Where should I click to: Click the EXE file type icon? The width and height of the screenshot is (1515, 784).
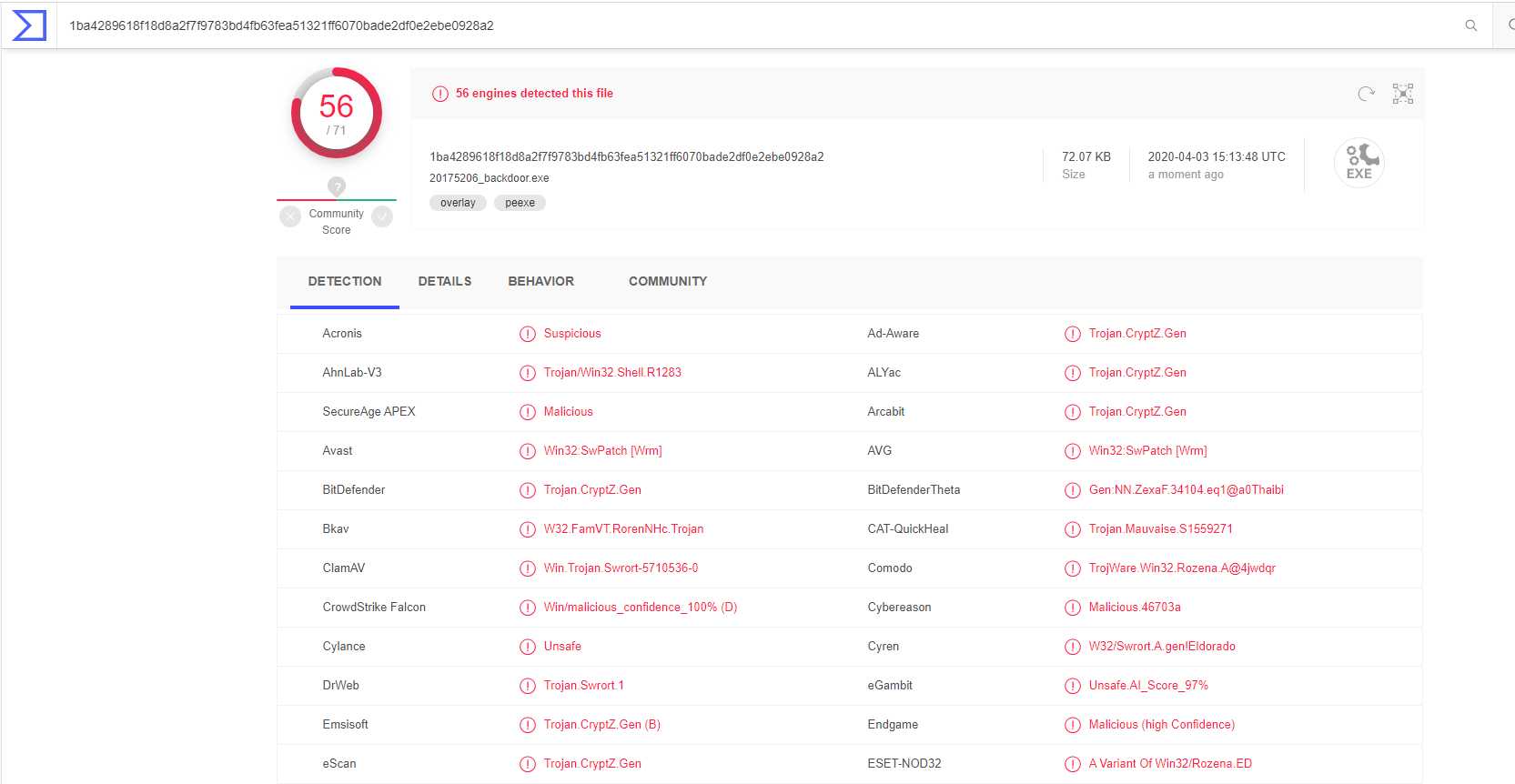1359,163
